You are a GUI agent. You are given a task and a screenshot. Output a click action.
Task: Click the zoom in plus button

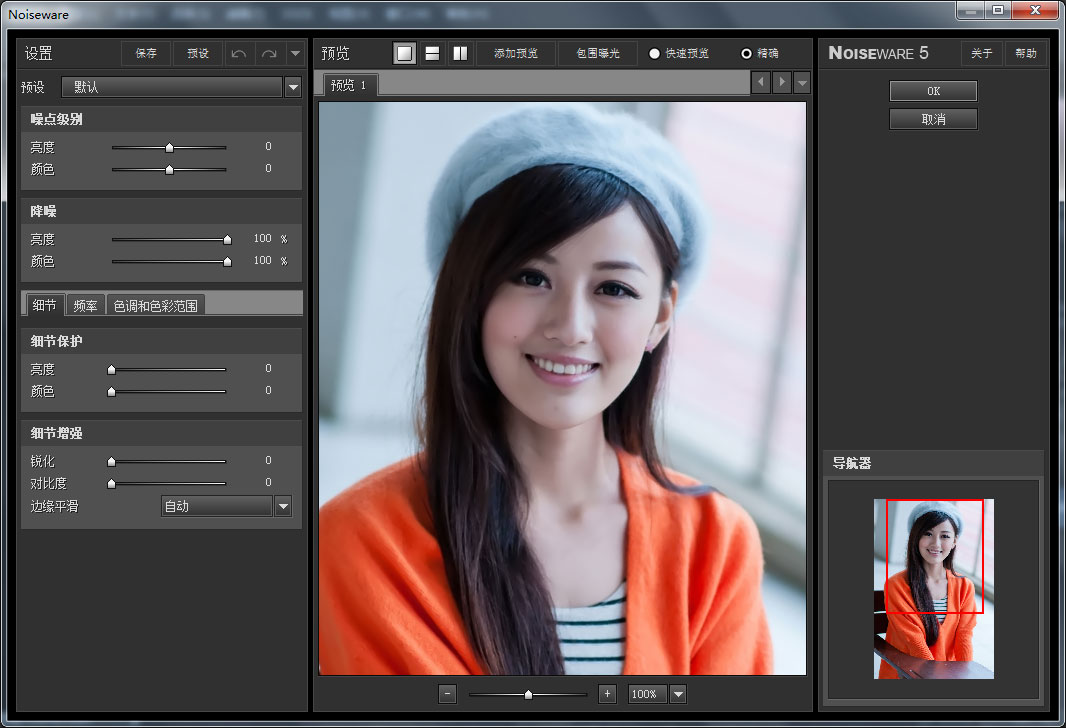[607, 694]
